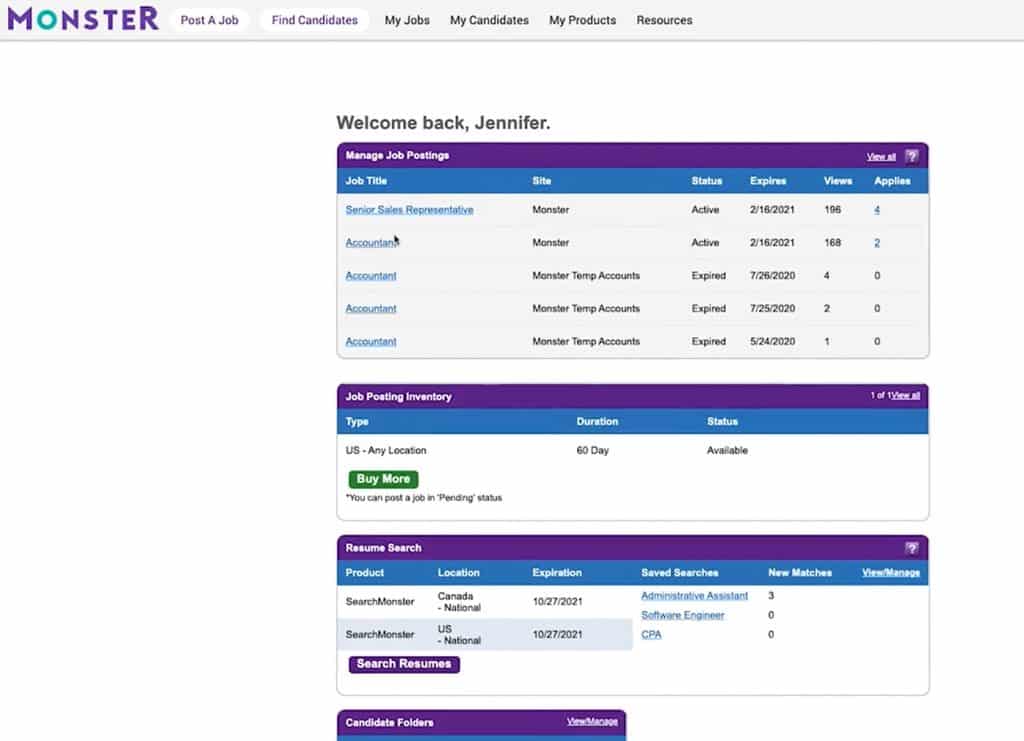
Task: Click the Find Candidates button
Action: (x=314, y=19)
